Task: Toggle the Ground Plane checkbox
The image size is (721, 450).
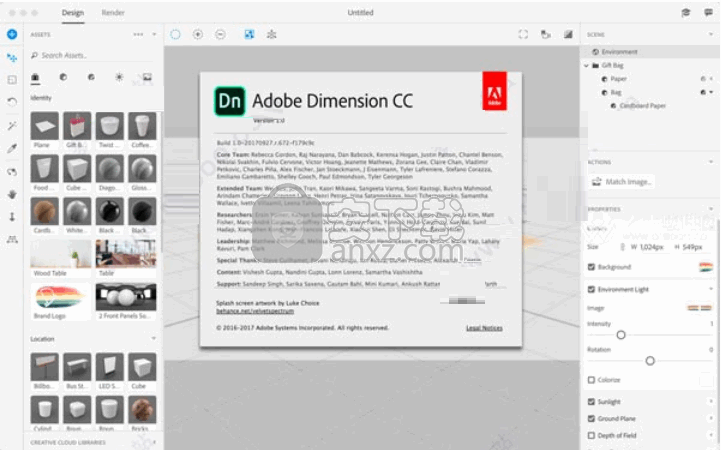Action: coord(591,418)
